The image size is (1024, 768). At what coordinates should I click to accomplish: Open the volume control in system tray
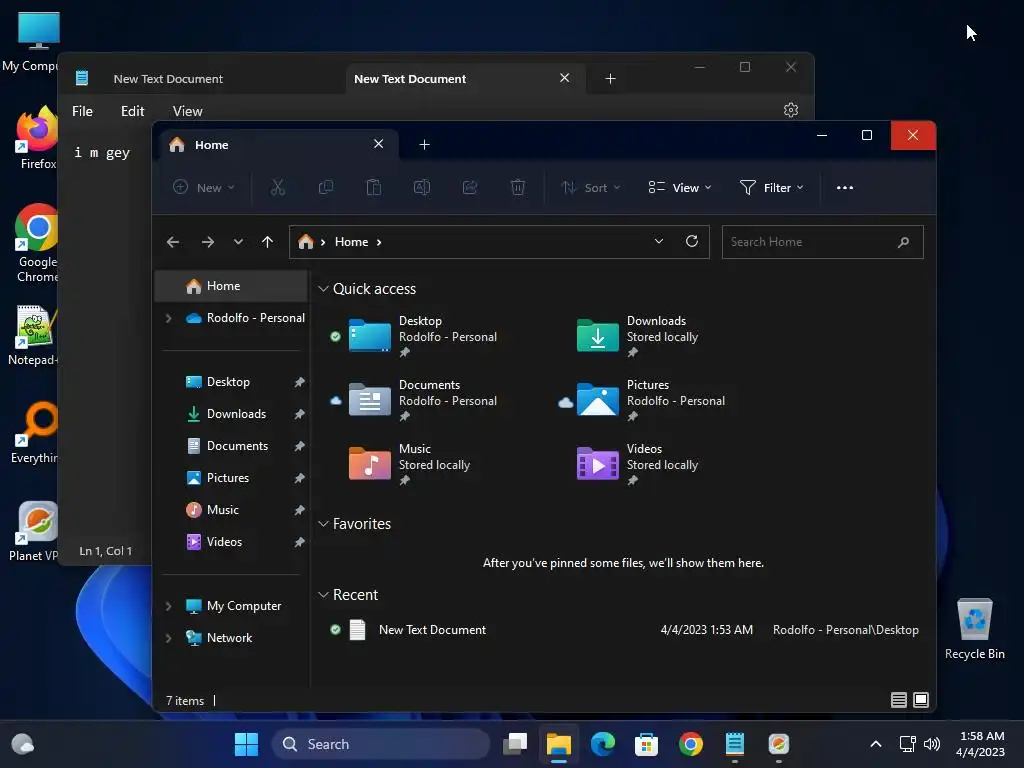[932, 744]
